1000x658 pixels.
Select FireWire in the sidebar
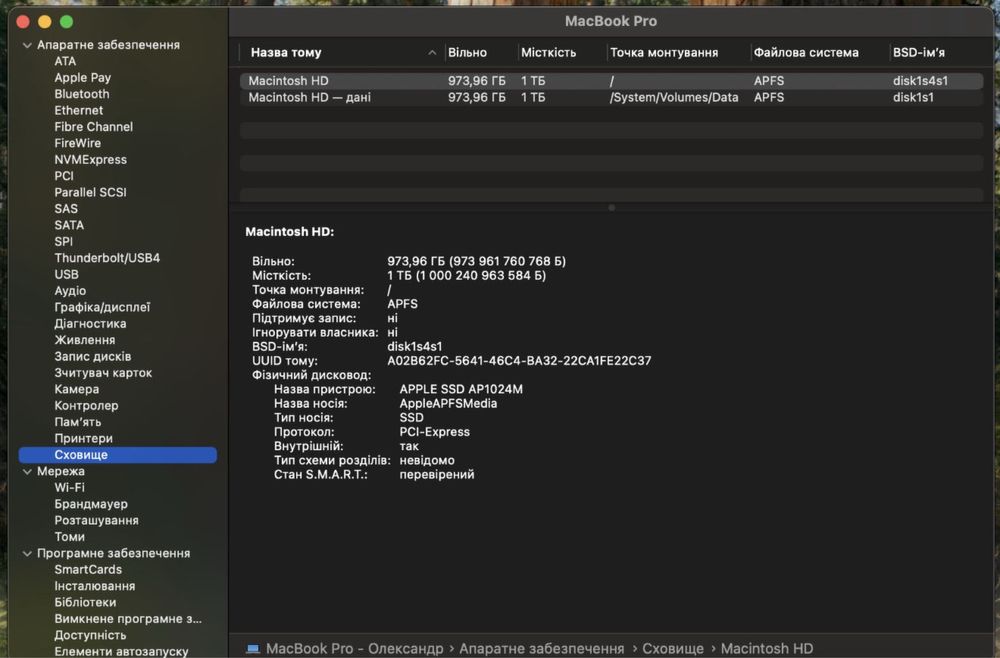tap(77, 143)
